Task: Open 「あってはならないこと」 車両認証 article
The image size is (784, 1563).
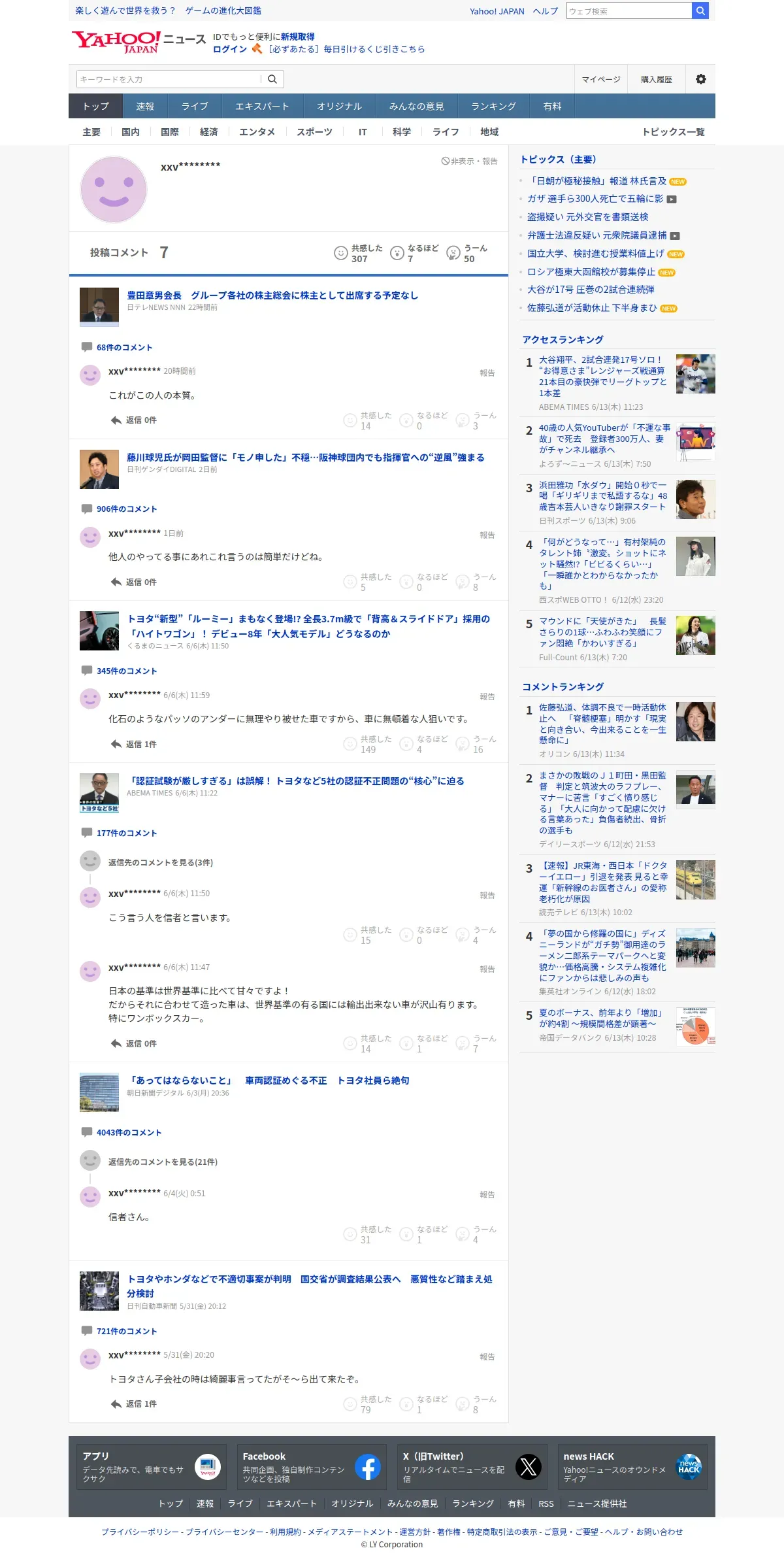Action: (268, 1081)
